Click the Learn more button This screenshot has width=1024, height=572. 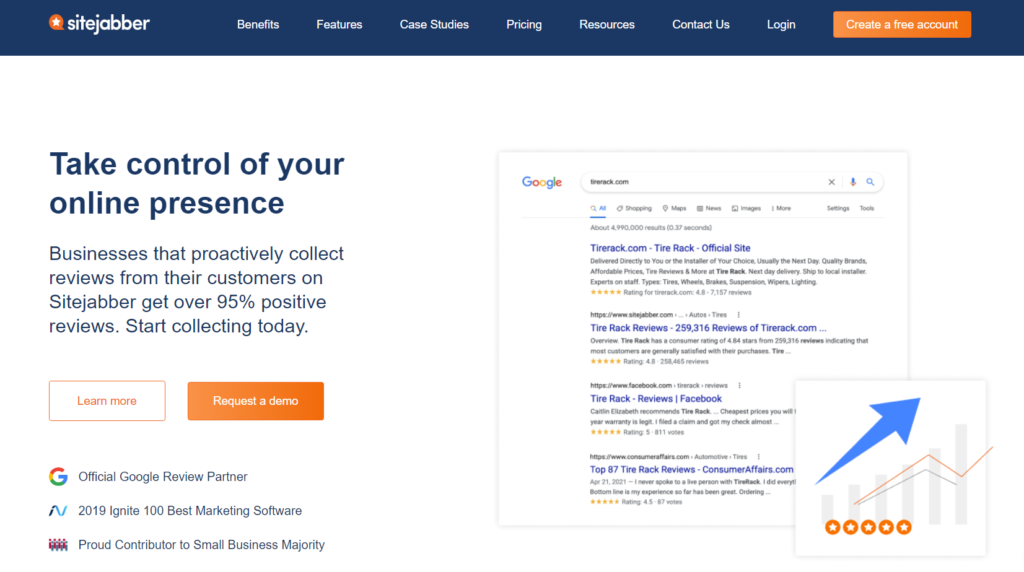click(x=107, y=401)
